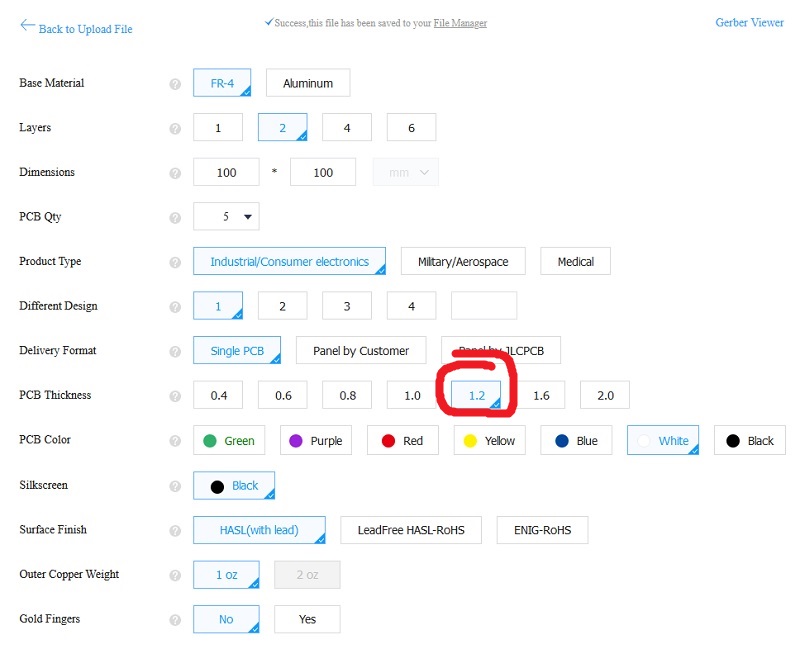The width and height of the screenshot is (800, 649).
Task: Set PCB thickness to 1.0
Action: (x=411, y=395)
